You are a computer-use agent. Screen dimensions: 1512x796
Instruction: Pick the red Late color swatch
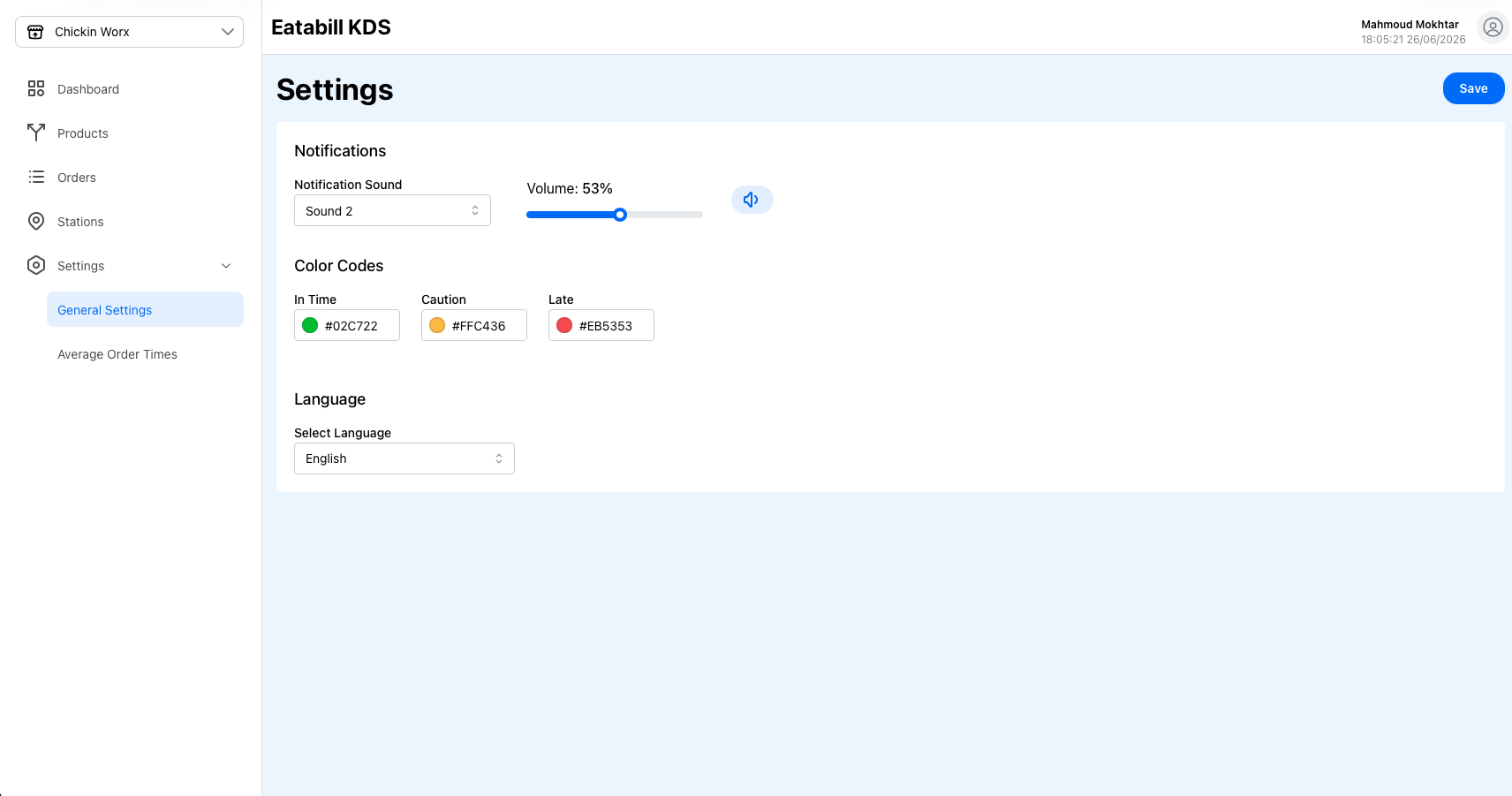coord(564,325)
